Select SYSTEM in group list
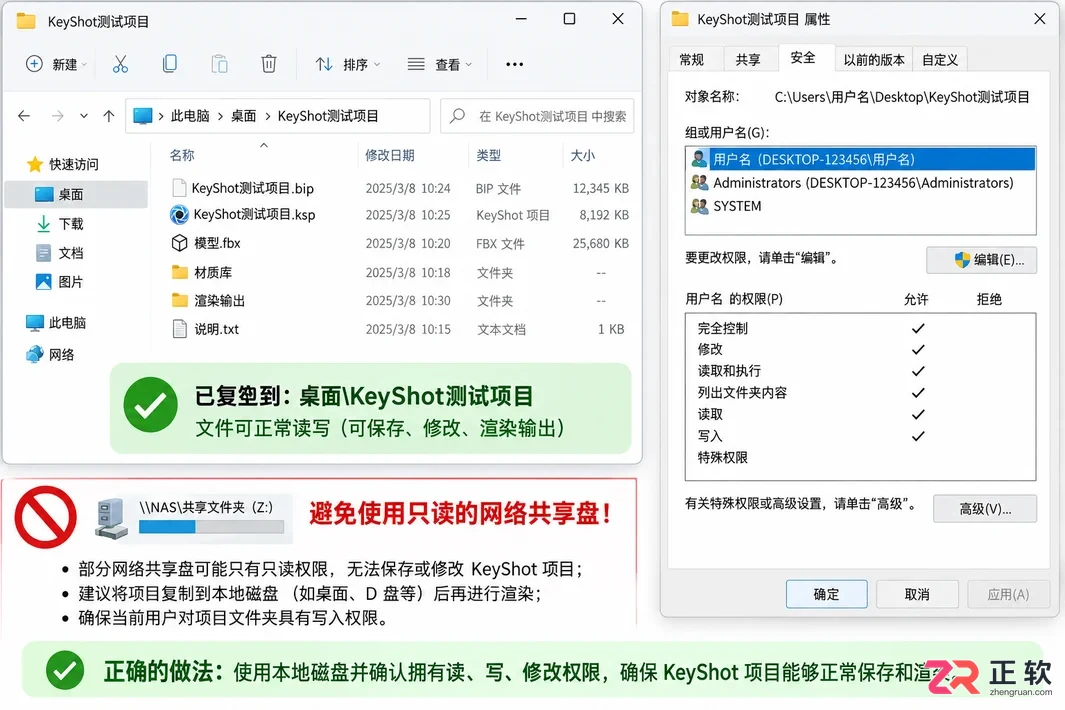This screenshot has height=710, width=1065. [x=861, y=206]
